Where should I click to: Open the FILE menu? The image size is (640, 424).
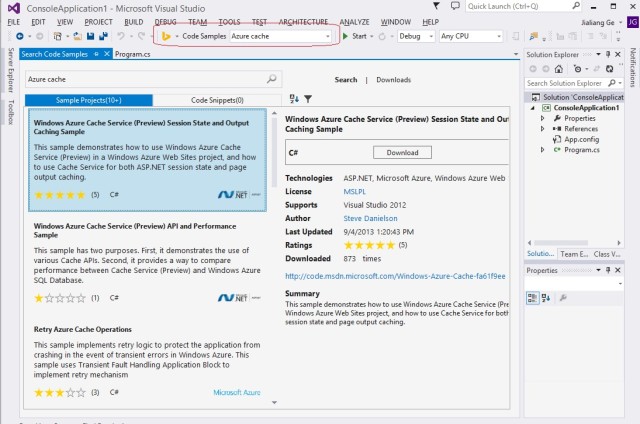click(13, 22)
